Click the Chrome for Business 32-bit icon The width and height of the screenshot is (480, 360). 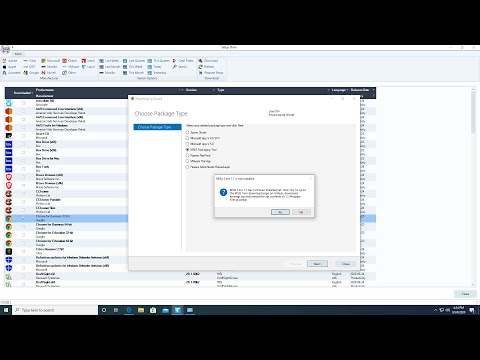9,219
